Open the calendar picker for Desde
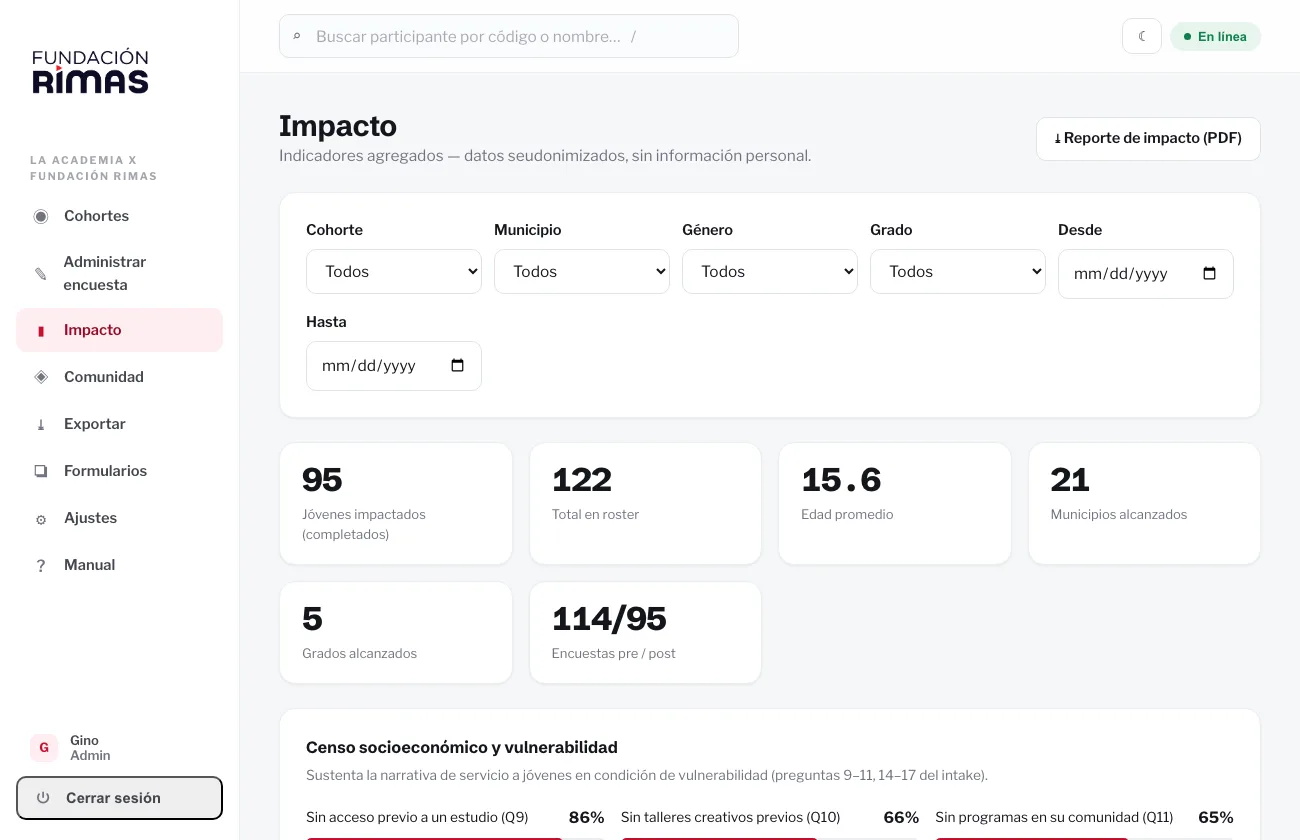Screen dimensions: 1300x840 pyautogui.click(x=1209, y=273)
